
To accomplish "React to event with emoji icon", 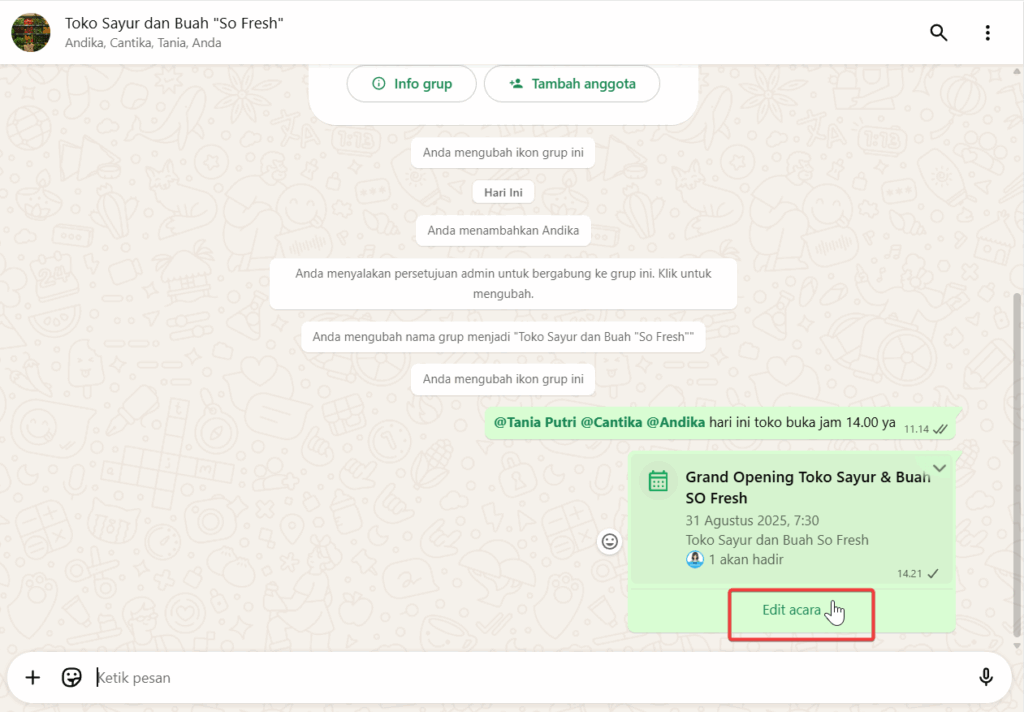I will 609,541.
